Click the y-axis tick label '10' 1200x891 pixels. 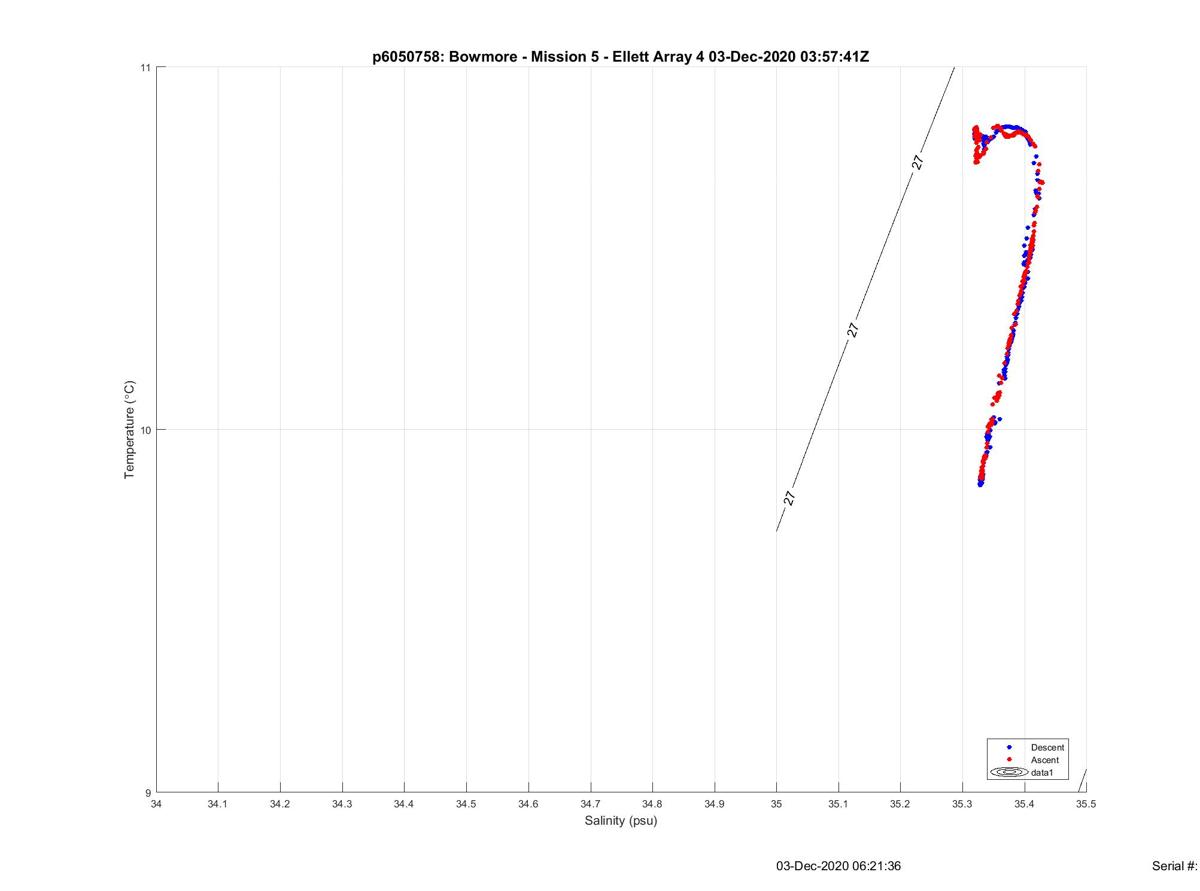tap(145, 430)
